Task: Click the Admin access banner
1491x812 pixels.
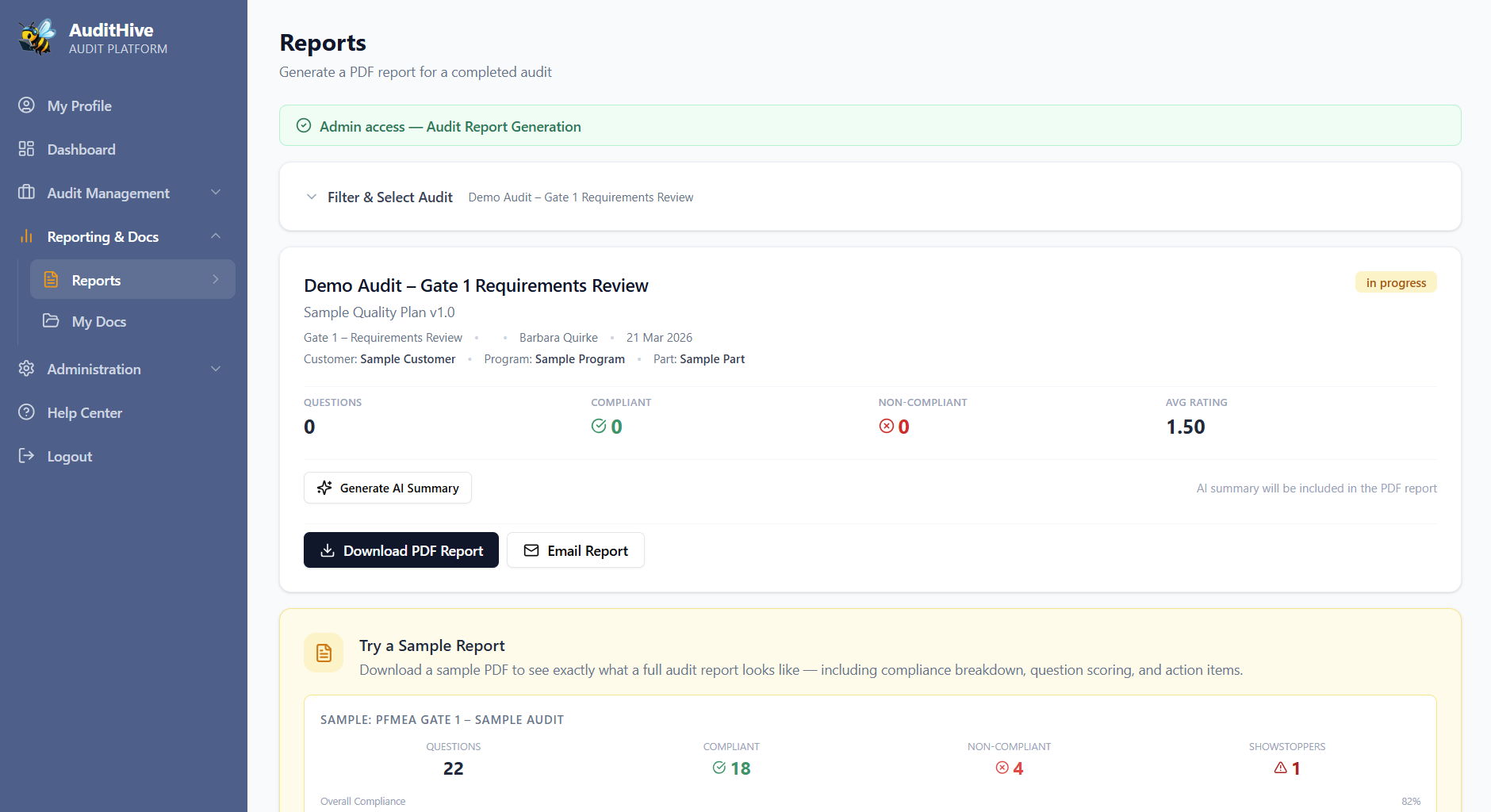Action: click(869, 126)
